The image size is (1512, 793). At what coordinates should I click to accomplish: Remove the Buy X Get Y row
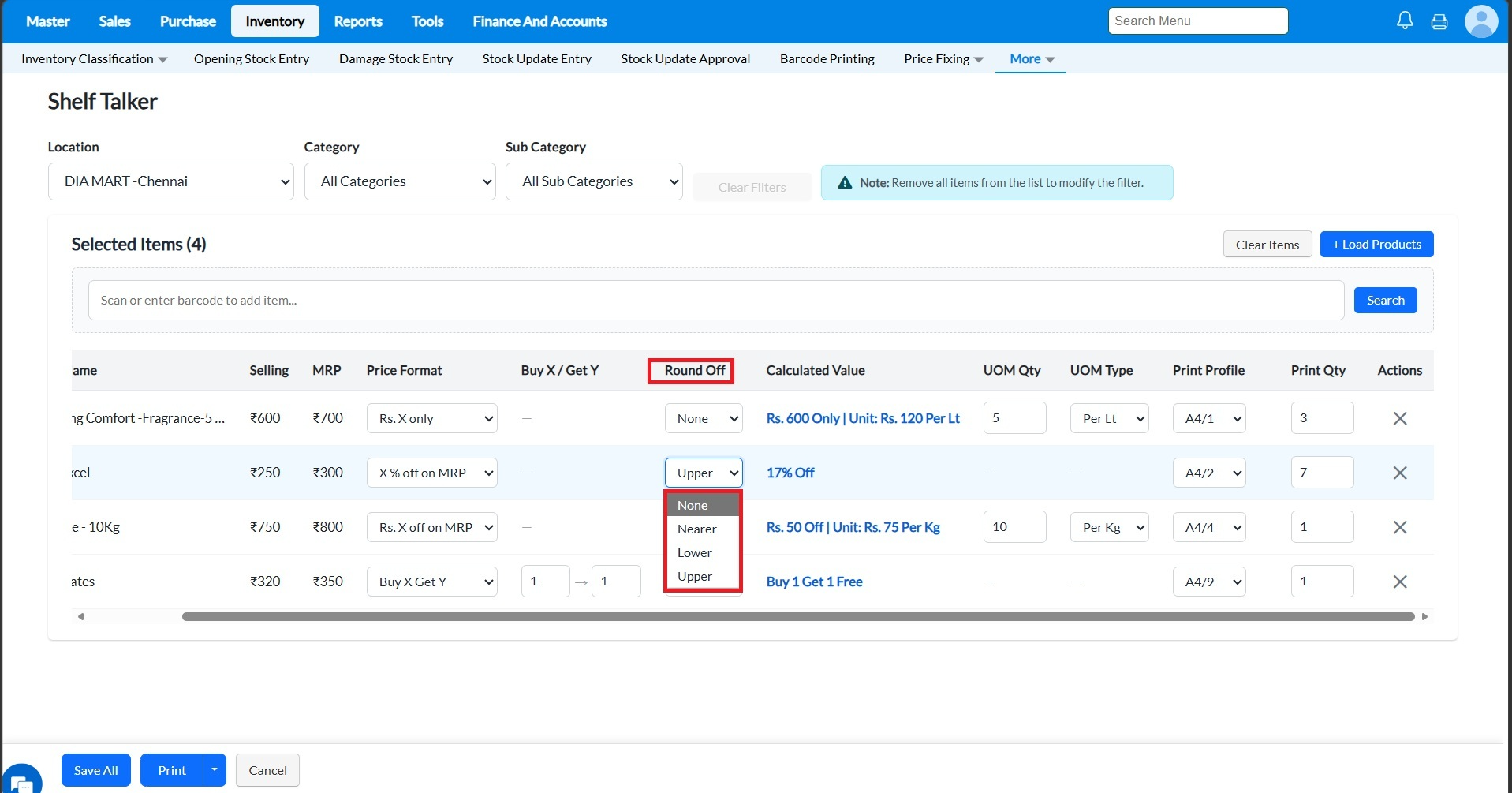pyautogui.click(x=1400, y=582)
